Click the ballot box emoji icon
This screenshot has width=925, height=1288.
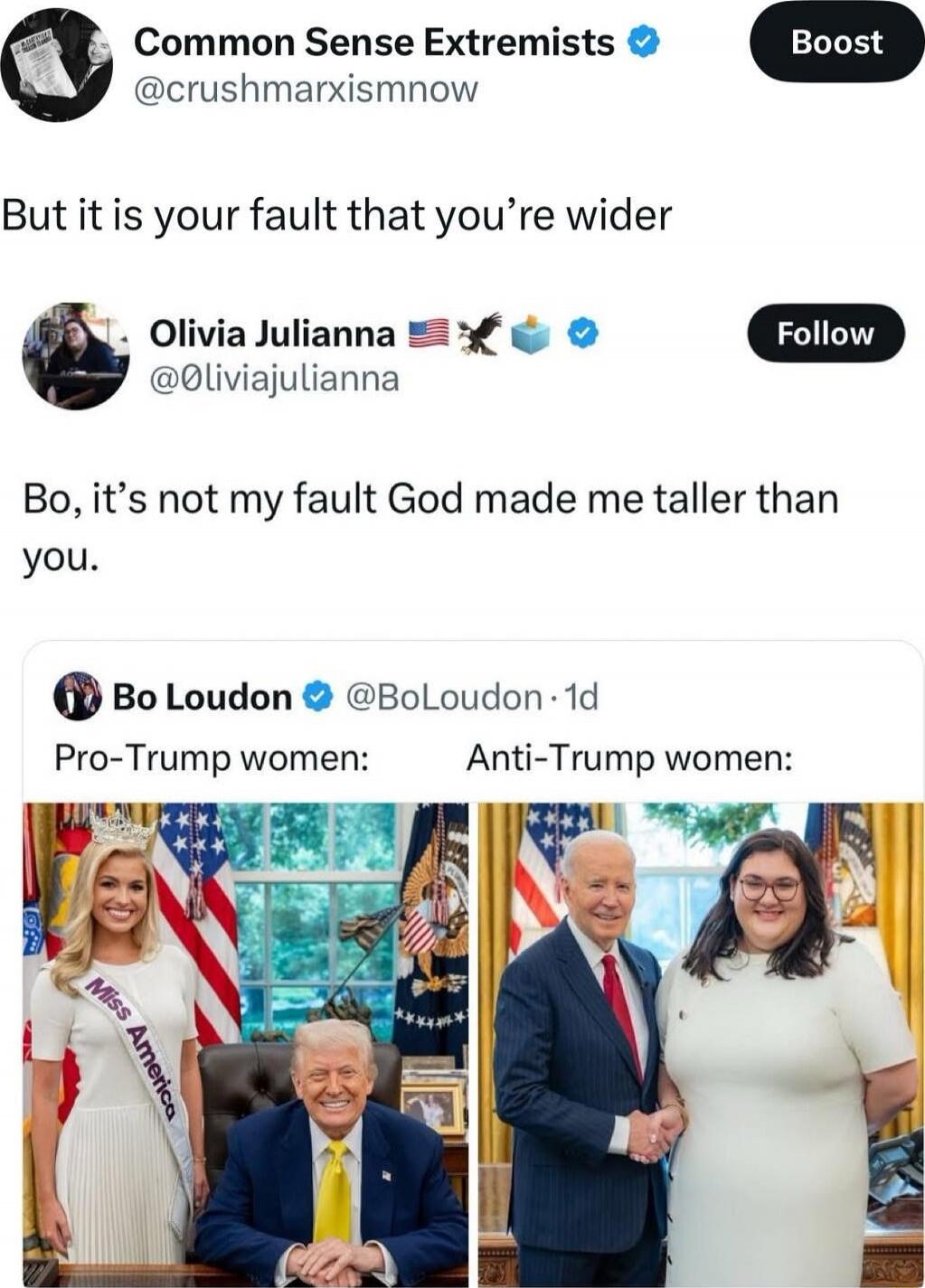coord(531,334)
